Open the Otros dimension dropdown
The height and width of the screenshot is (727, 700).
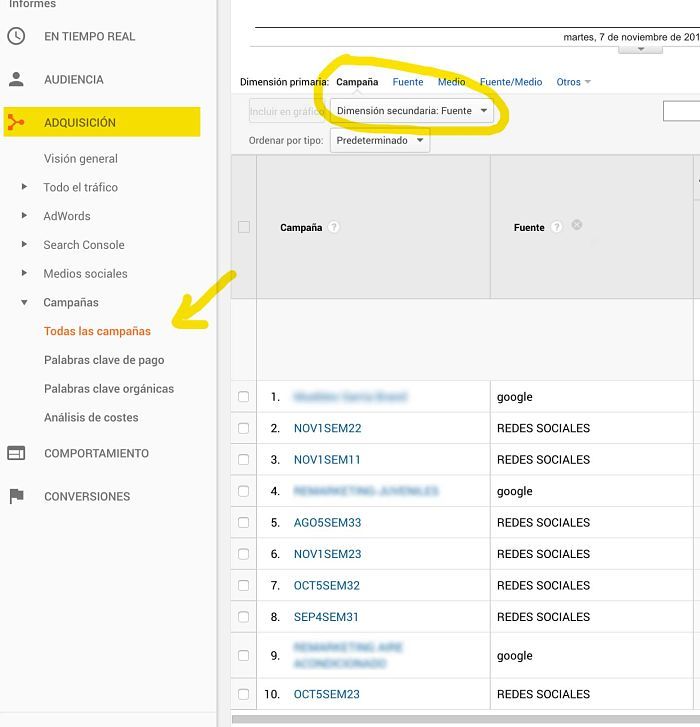(573, 82)
